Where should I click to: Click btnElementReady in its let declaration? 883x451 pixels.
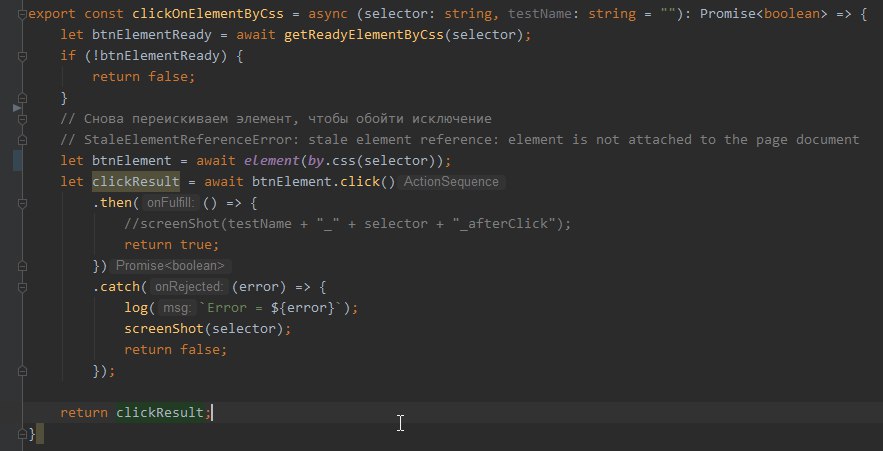tap(151, 35)
